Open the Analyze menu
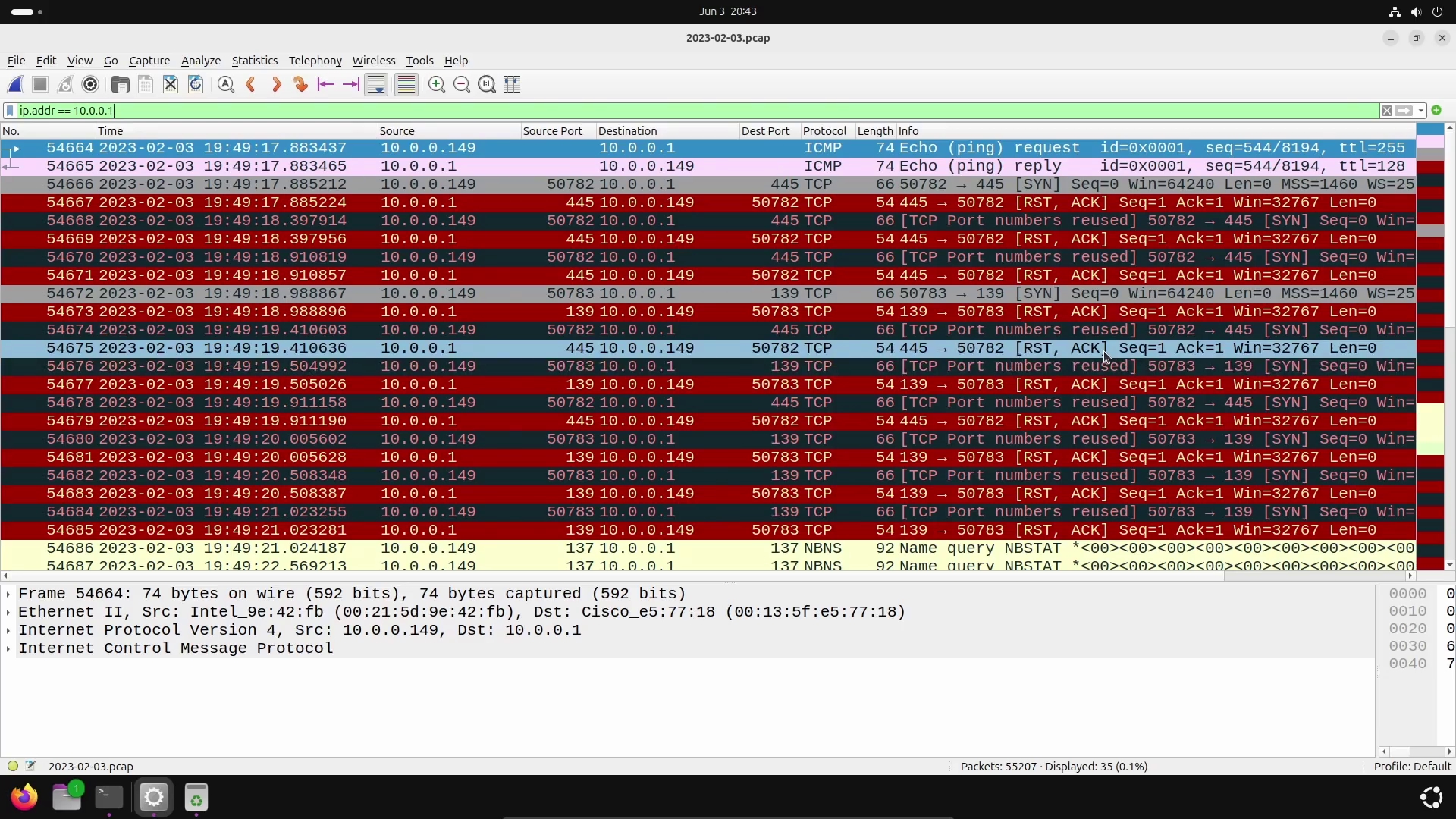 coord(200,61)
